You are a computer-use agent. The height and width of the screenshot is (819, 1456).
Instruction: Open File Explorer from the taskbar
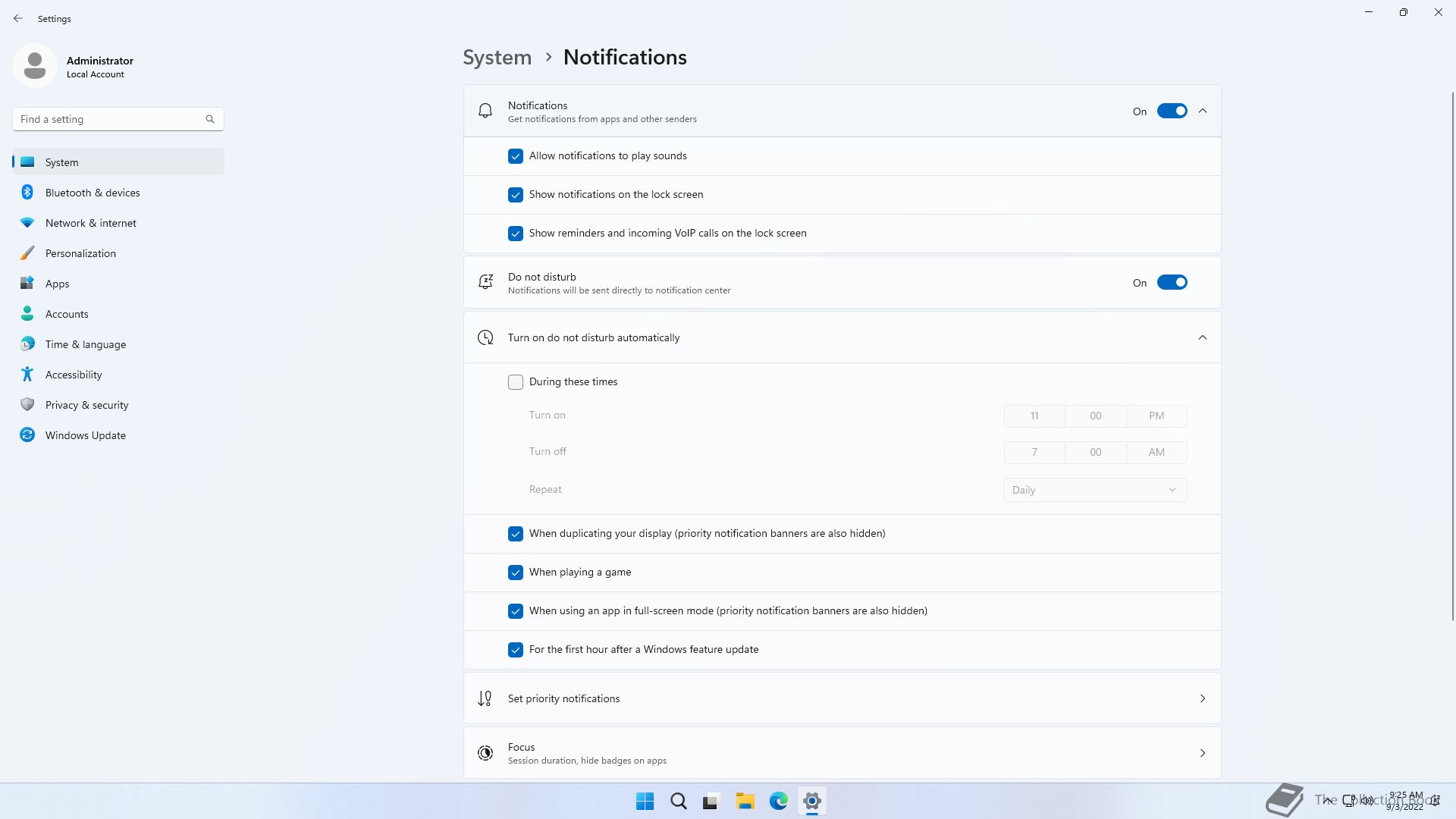(x=745, y=801)
